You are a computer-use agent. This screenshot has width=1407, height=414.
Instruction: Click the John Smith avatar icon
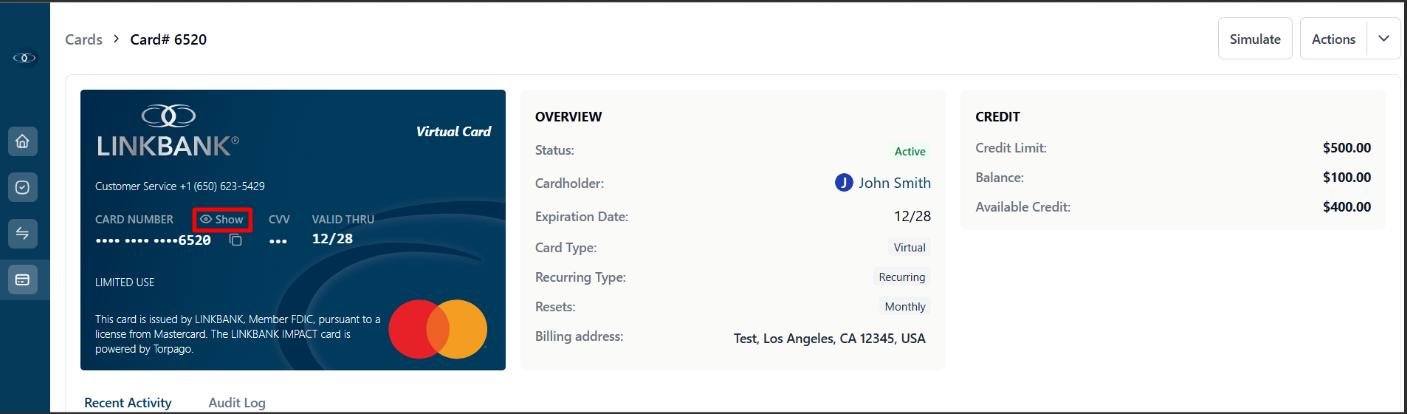click(x=843, y=183)
